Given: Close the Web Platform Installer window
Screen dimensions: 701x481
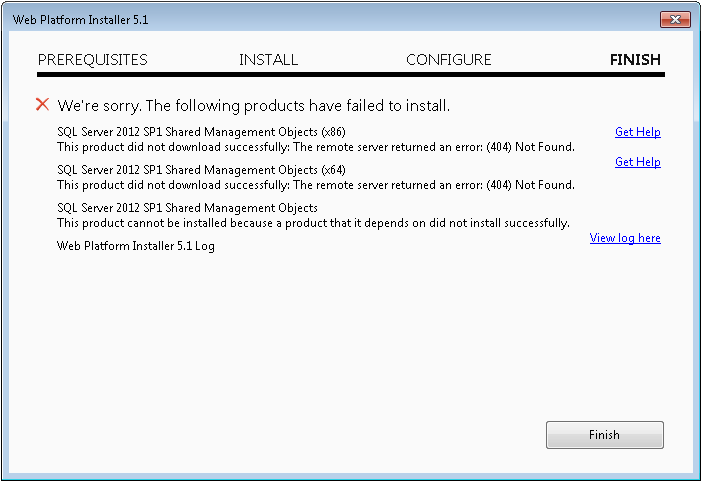Looking at the screenshot, I should point(675,20).
